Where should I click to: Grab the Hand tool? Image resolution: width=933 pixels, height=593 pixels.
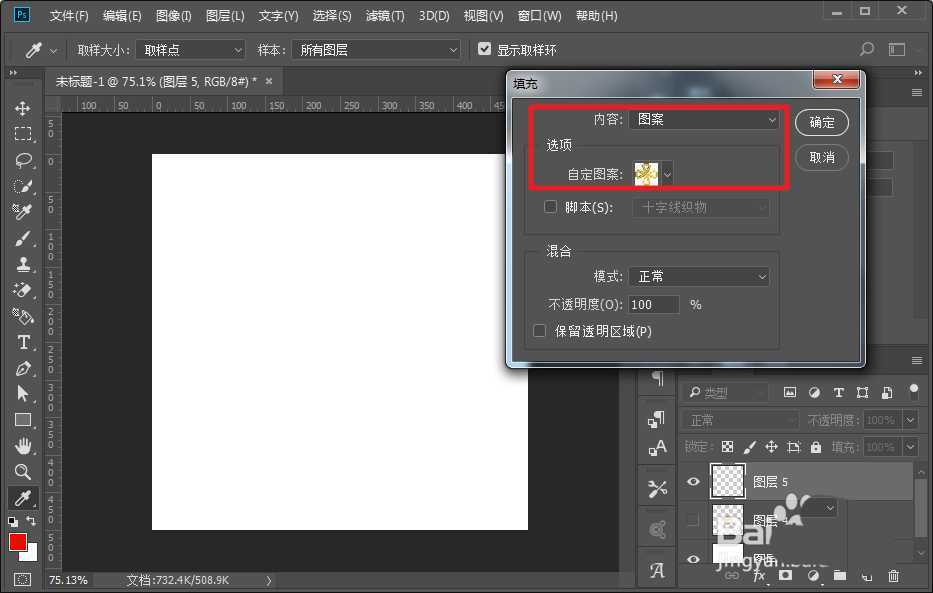pyautogui.click(x=23, y=446)
